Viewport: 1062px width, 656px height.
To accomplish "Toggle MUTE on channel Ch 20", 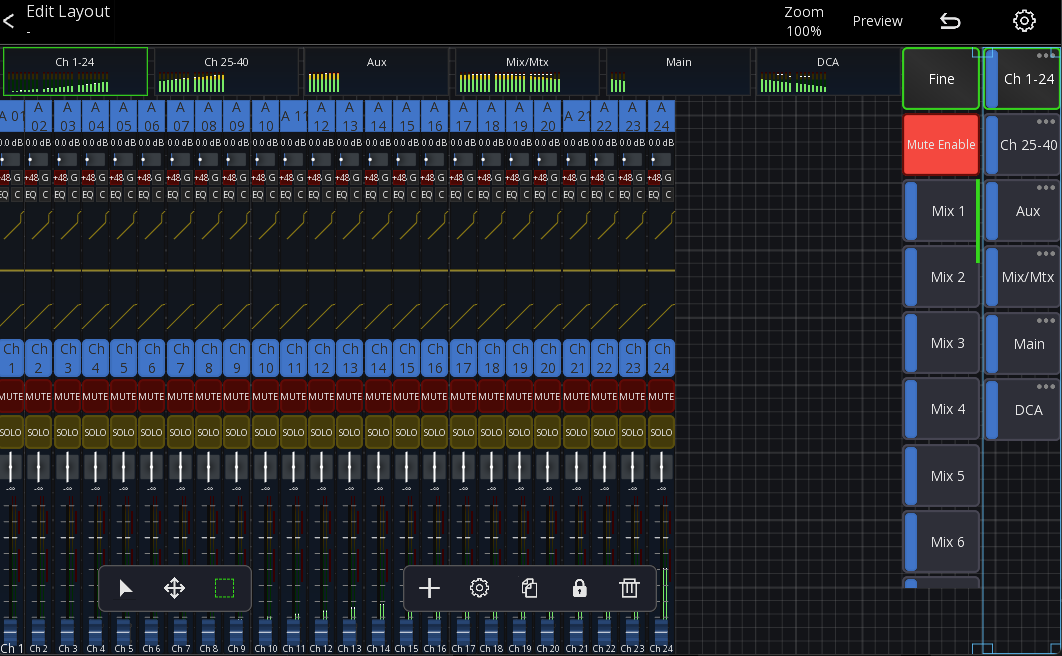I will [547, 396].
